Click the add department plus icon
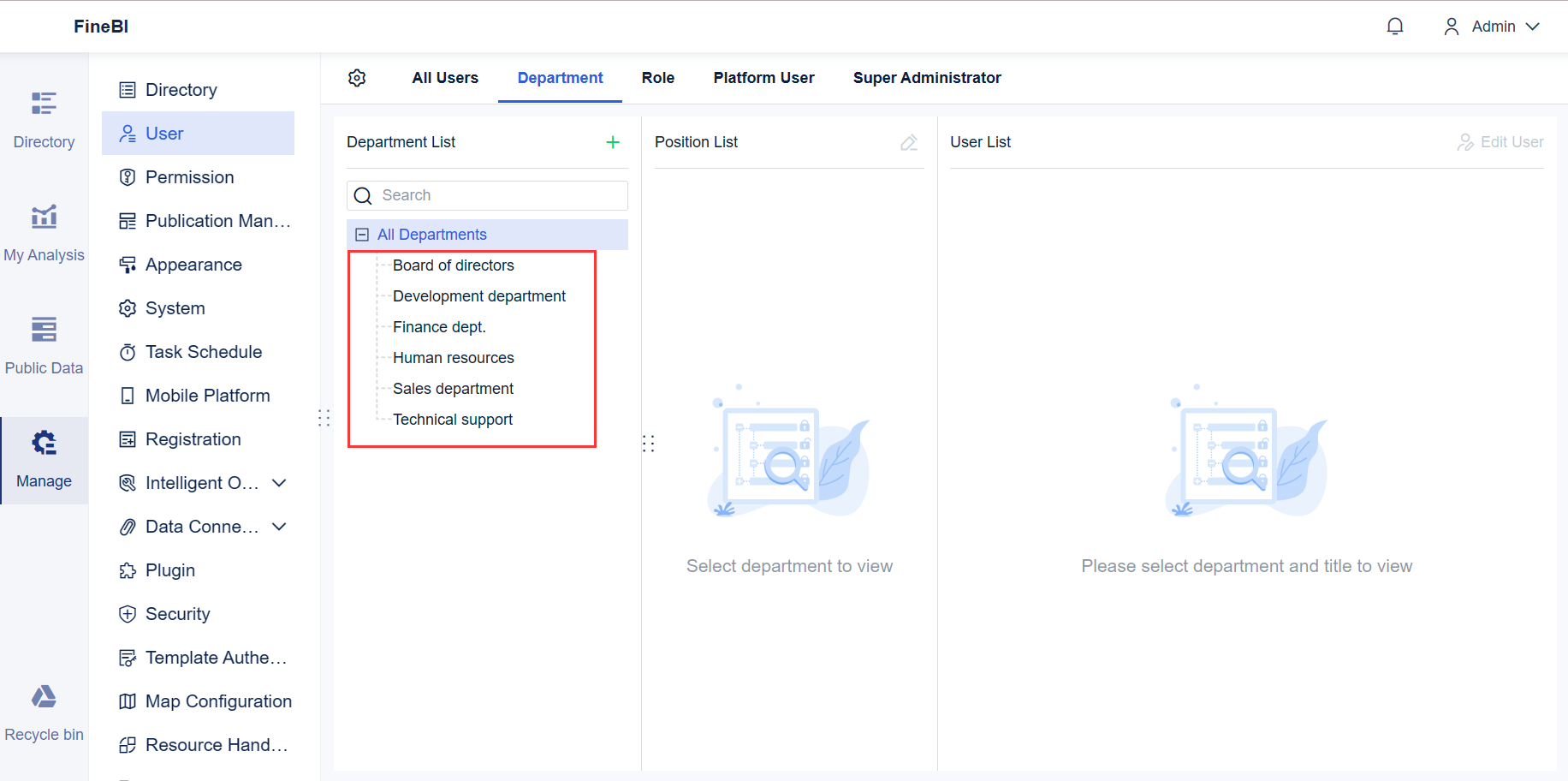The height and width of the screenshot is (781, 1568). point(613,142)
